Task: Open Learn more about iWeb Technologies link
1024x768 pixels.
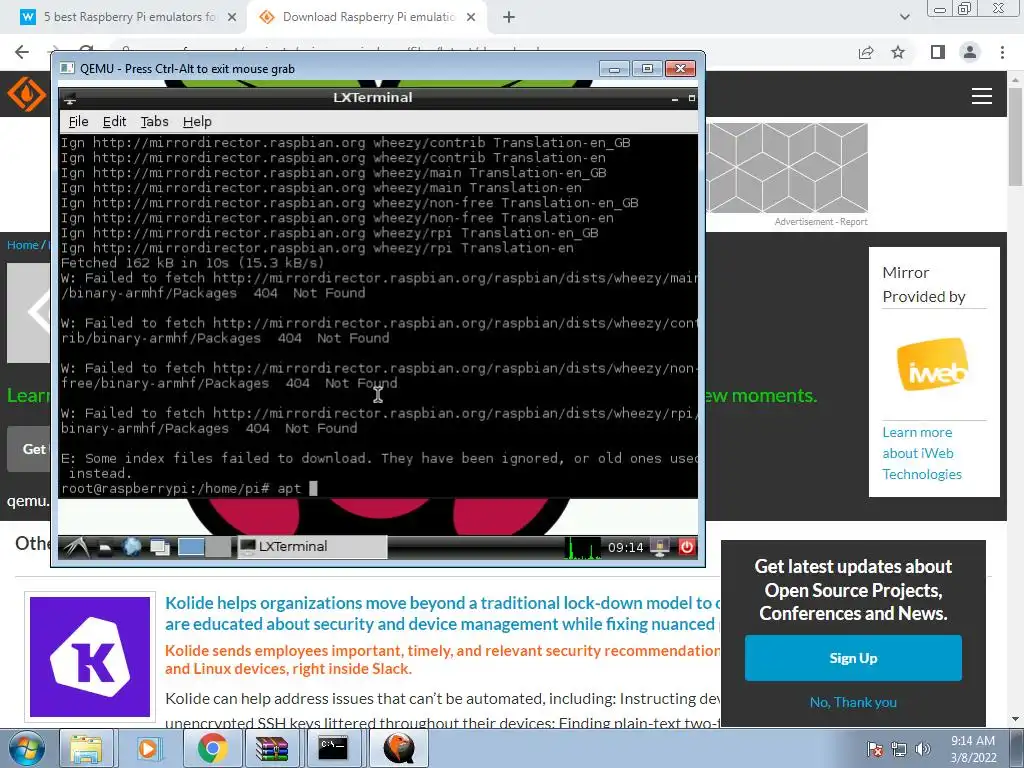Action: 921,453
